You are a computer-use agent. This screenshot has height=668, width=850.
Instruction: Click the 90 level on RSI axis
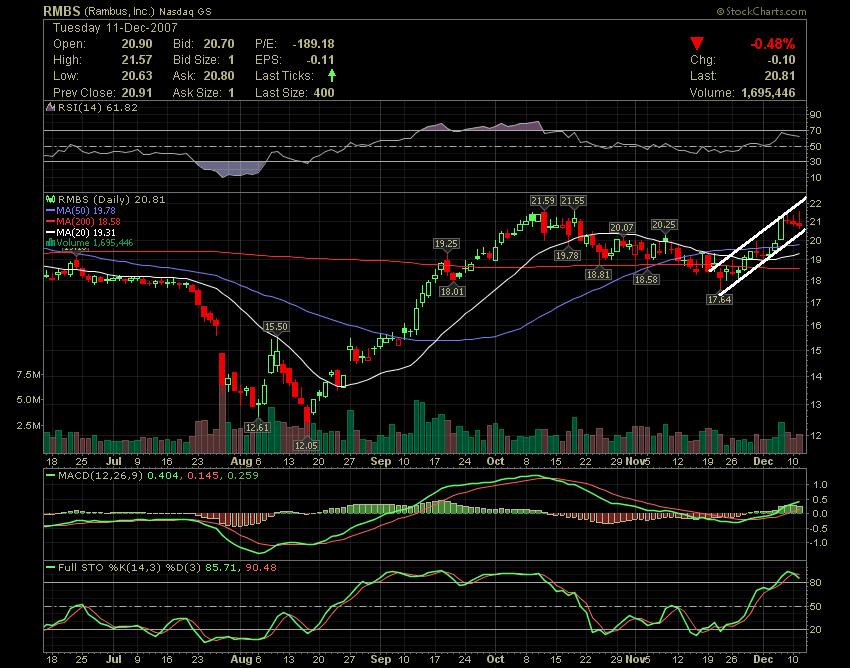[x=815, y=114]
